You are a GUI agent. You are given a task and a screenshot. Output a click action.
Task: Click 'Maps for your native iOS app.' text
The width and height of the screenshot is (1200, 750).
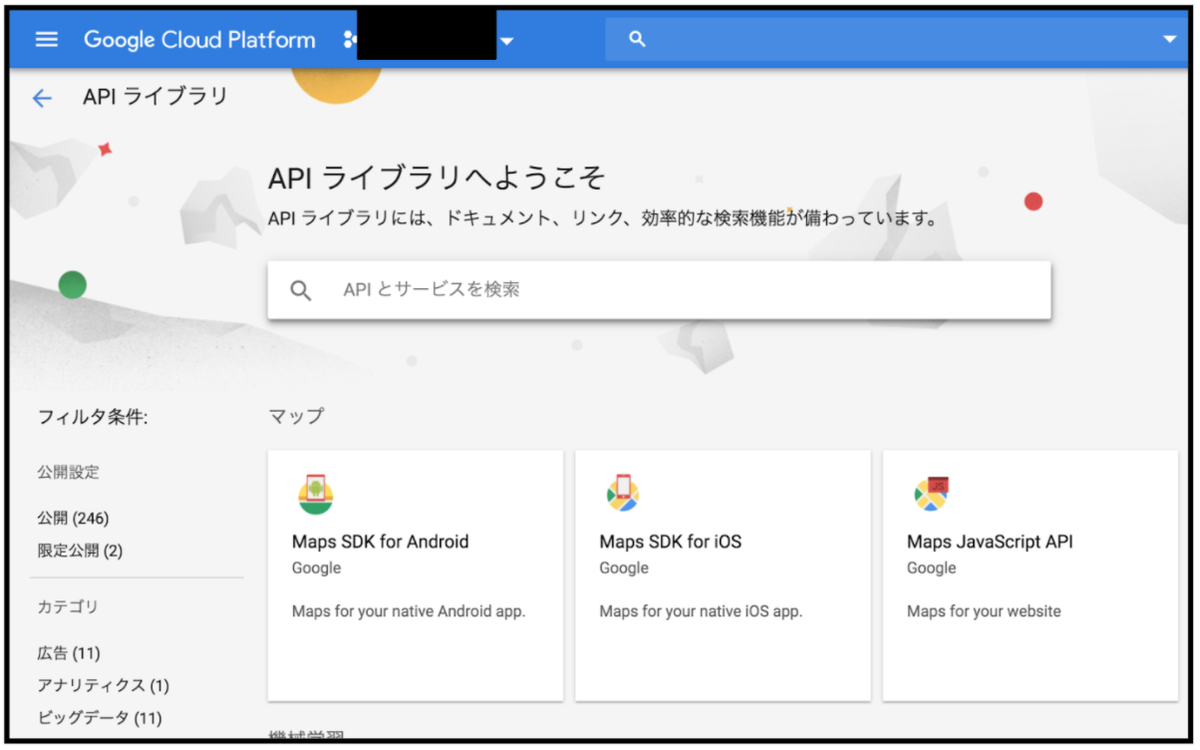click(x=701, y=611)
